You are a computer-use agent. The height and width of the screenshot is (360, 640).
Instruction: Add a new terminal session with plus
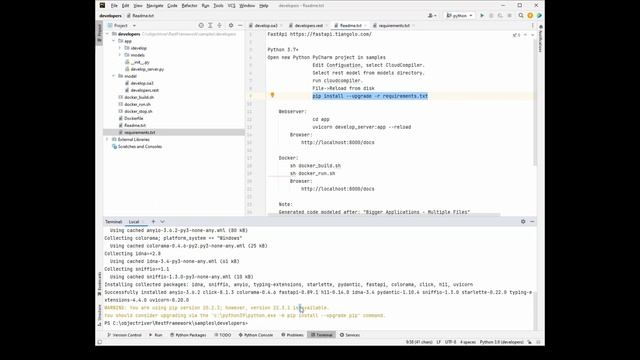point(153,222)
